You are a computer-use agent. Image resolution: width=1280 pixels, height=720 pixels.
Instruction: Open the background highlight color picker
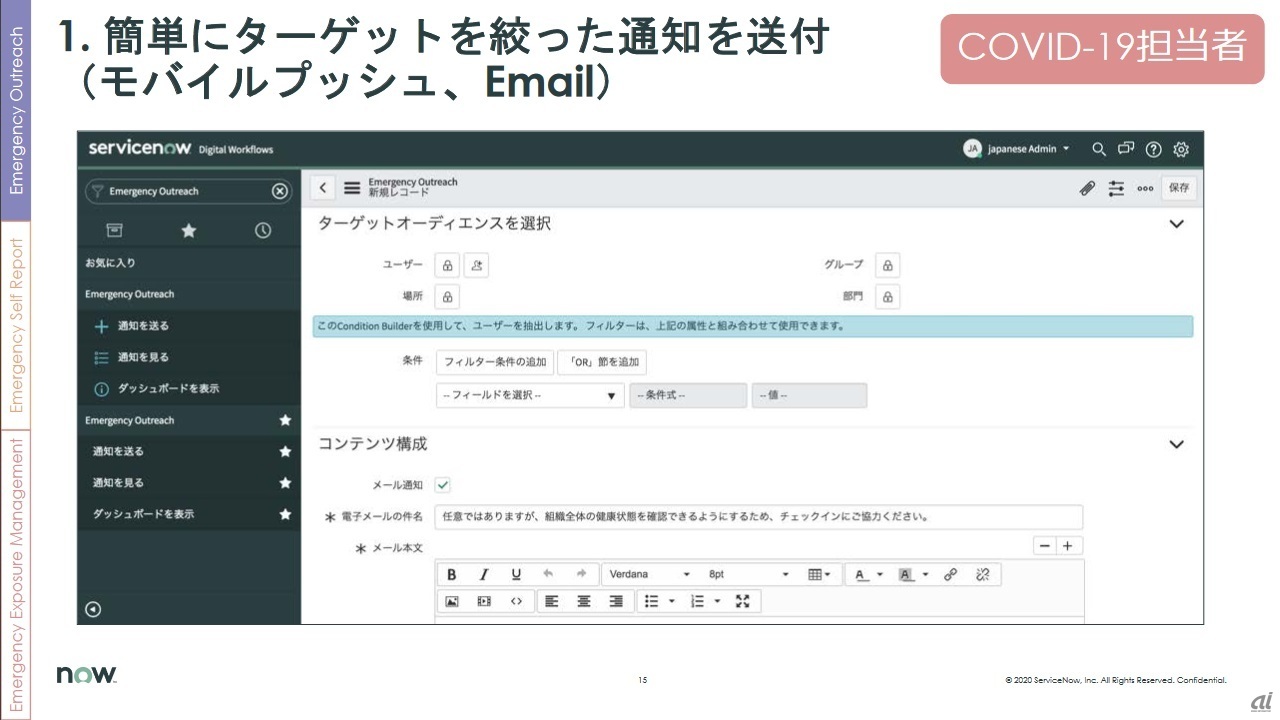[x=913, y=574]
